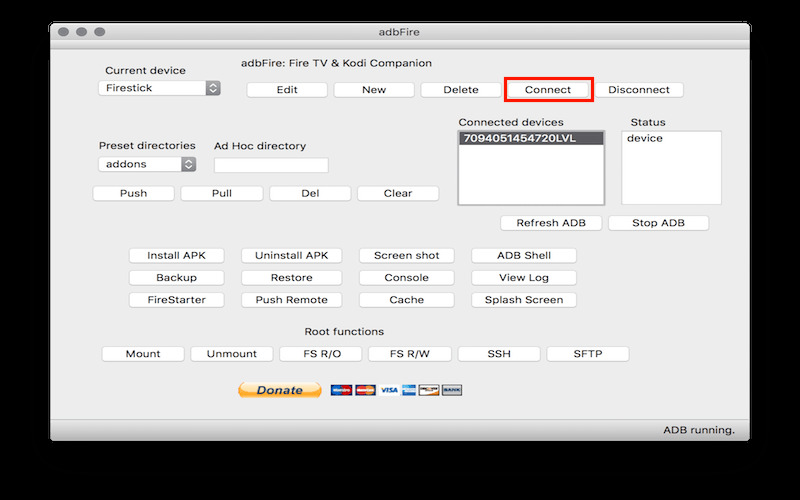Click Install APK
Viewport: 800px width, 500px height.
[177, 256]
